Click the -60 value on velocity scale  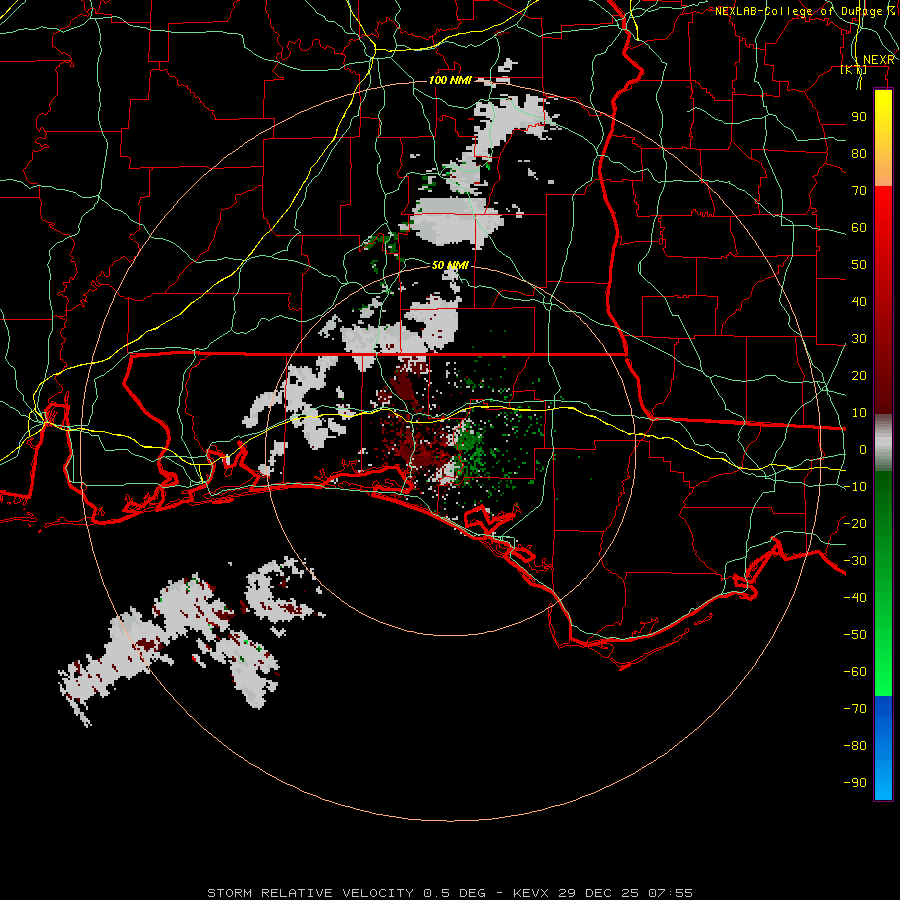tap(855, 672)
